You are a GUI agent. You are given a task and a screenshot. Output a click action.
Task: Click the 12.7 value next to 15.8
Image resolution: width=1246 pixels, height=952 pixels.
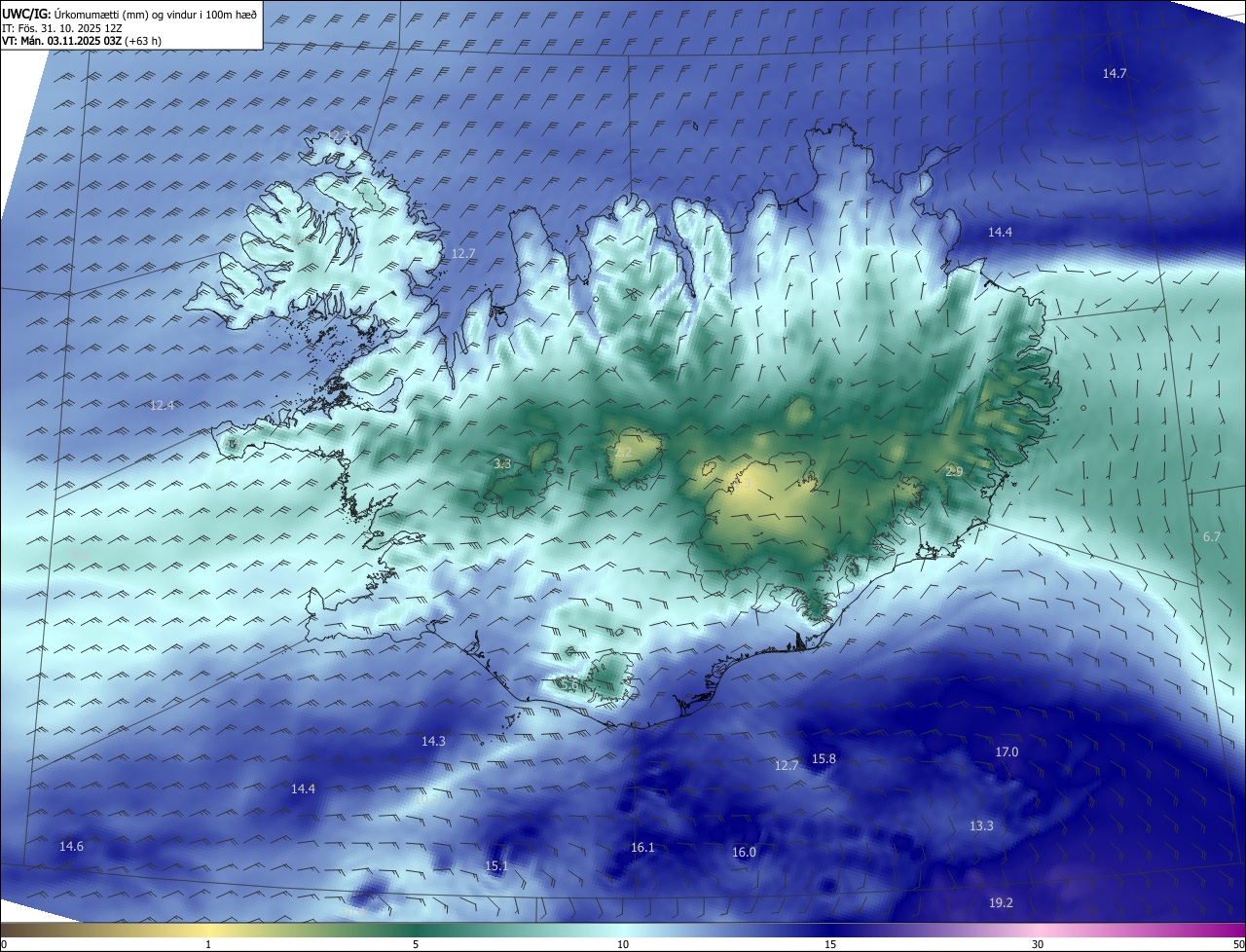coord(786,766)
